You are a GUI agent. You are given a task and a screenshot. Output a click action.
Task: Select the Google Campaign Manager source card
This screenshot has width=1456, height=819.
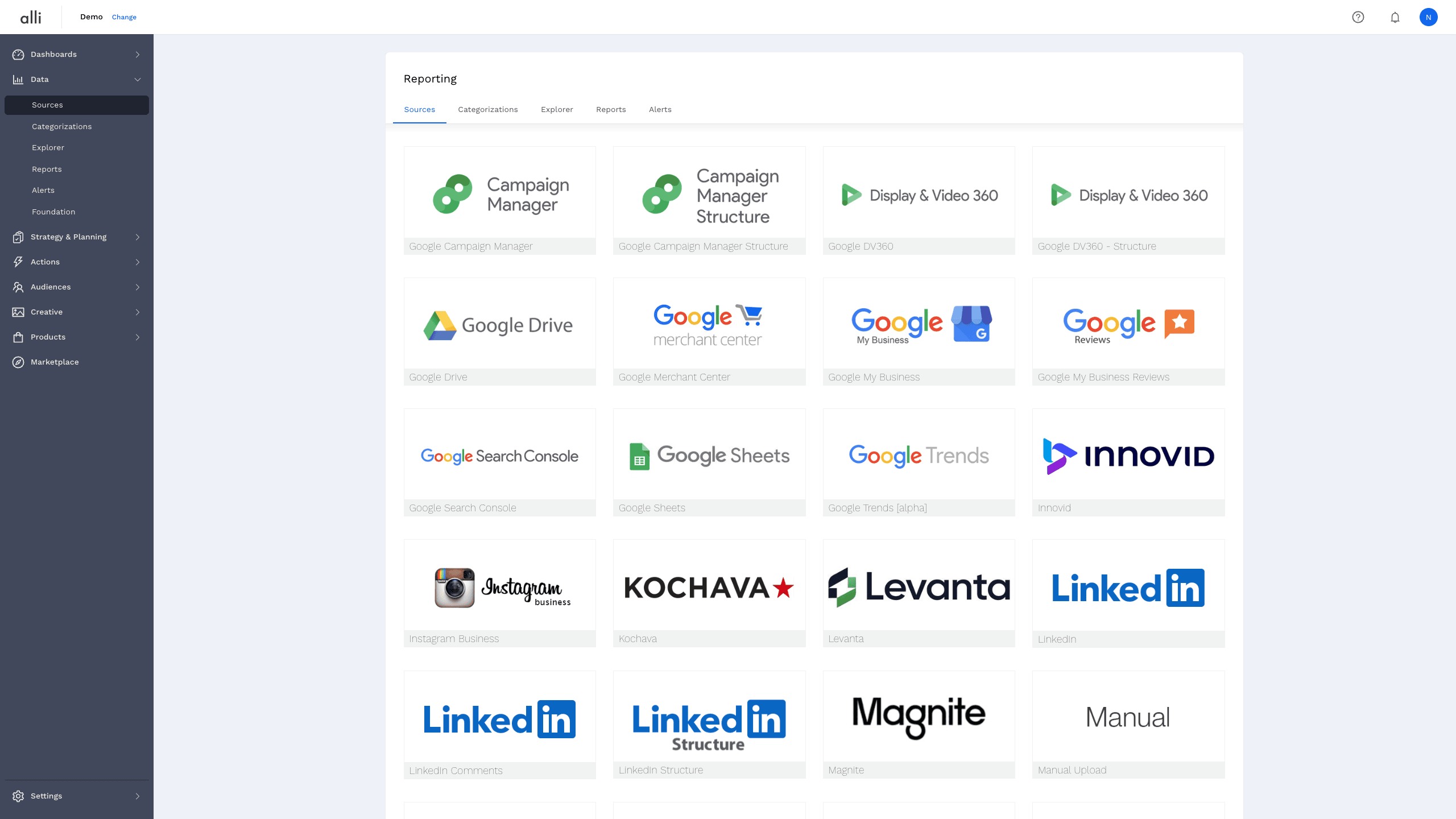[500, 201]
